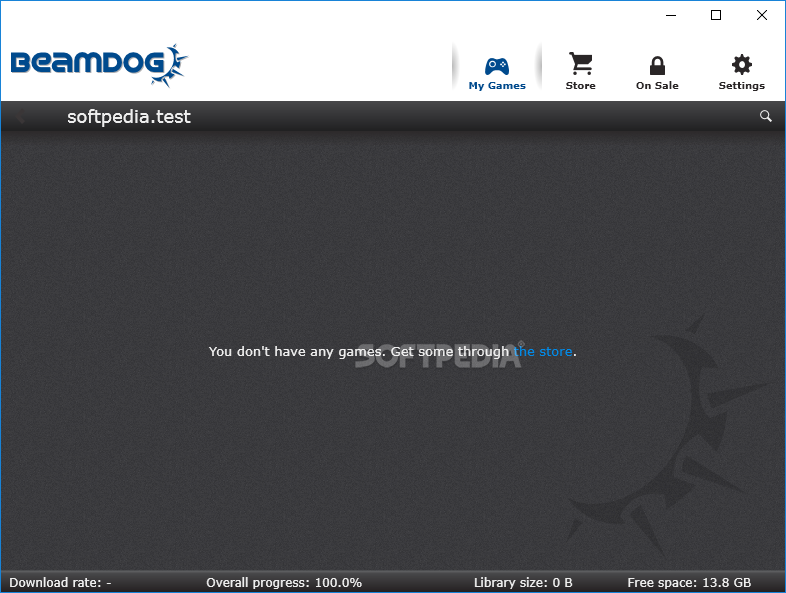786x593 pixels.
Task: Click the Overall progress: 100.0% status
Action: click(x=284, y=582)
